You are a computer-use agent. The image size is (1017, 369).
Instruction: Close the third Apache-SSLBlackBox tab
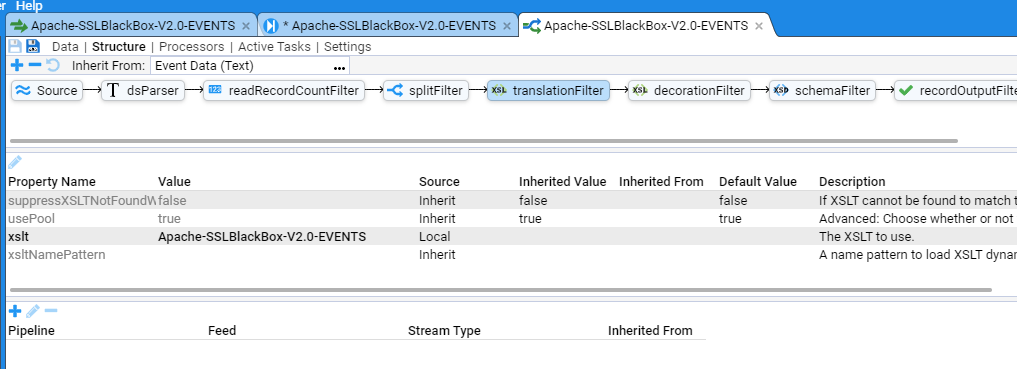758,26
